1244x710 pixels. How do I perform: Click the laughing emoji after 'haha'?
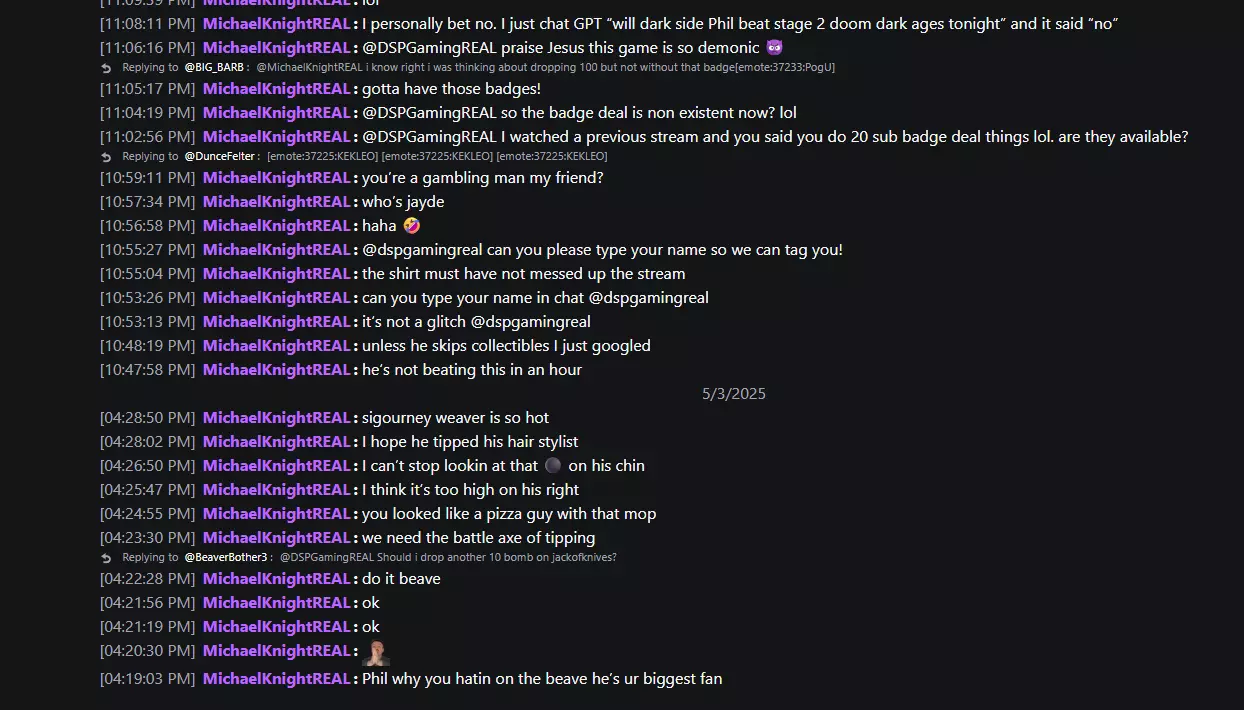(x=411, y=226)
